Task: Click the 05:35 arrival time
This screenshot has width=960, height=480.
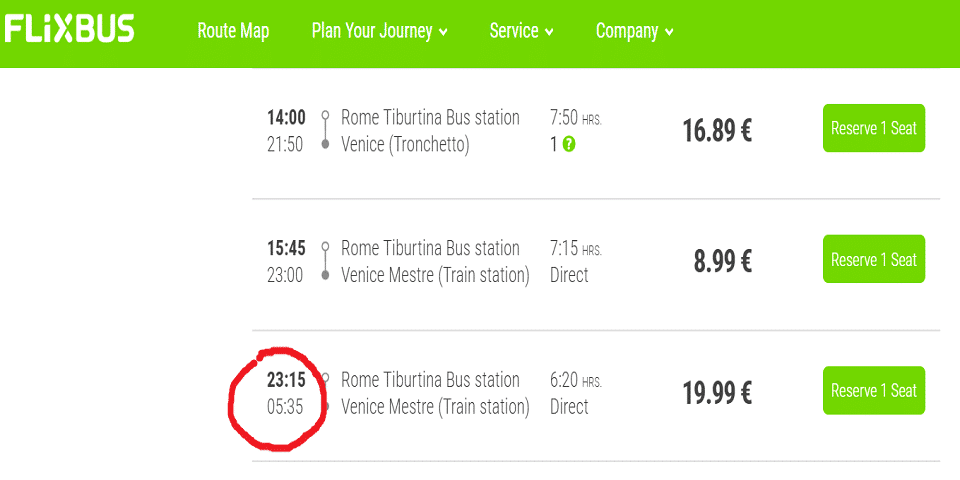Action: coord(285,407)
